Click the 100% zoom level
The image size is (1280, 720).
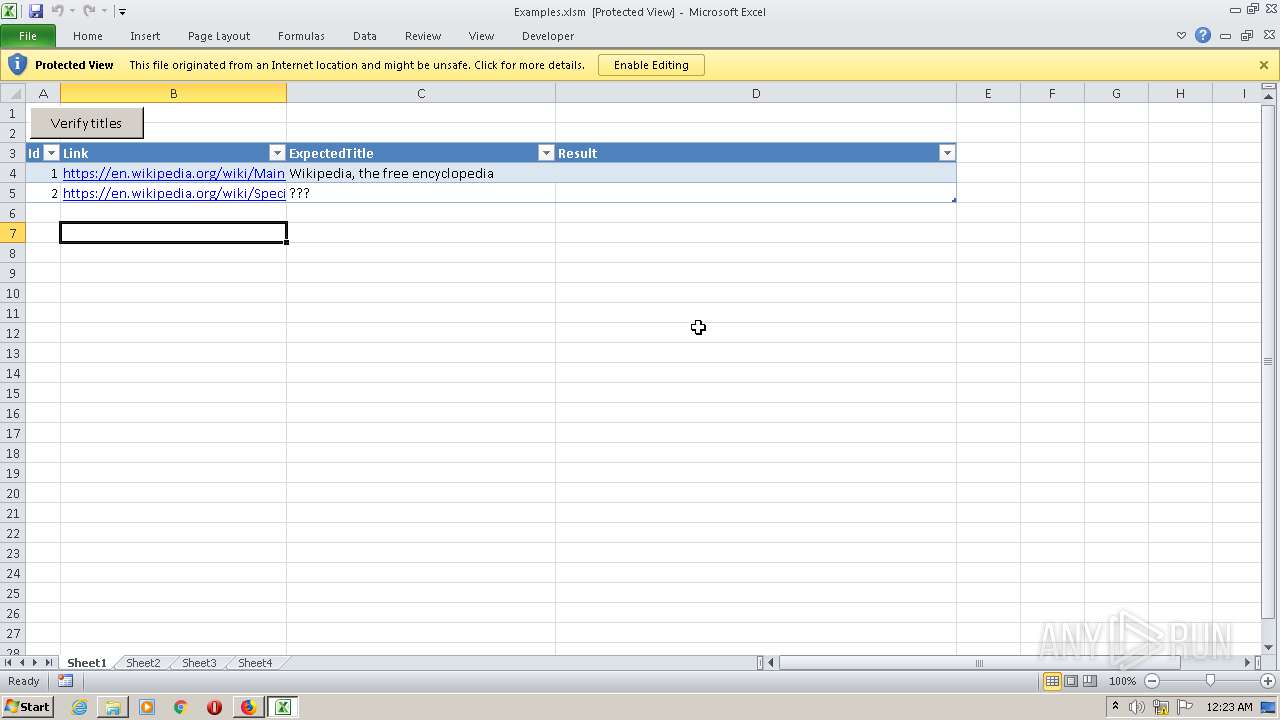click(1122, 681)
